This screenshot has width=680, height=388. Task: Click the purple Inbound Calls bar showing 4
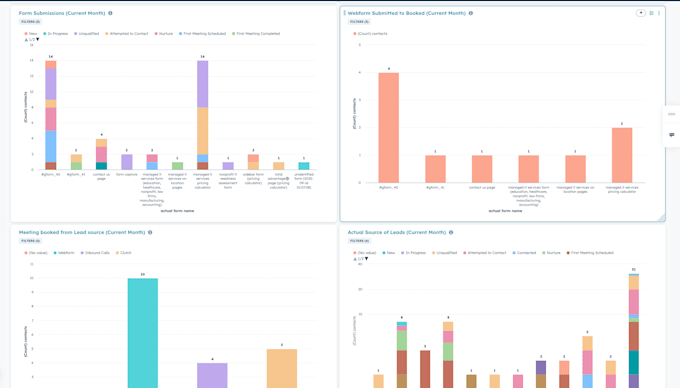point(212,375)
